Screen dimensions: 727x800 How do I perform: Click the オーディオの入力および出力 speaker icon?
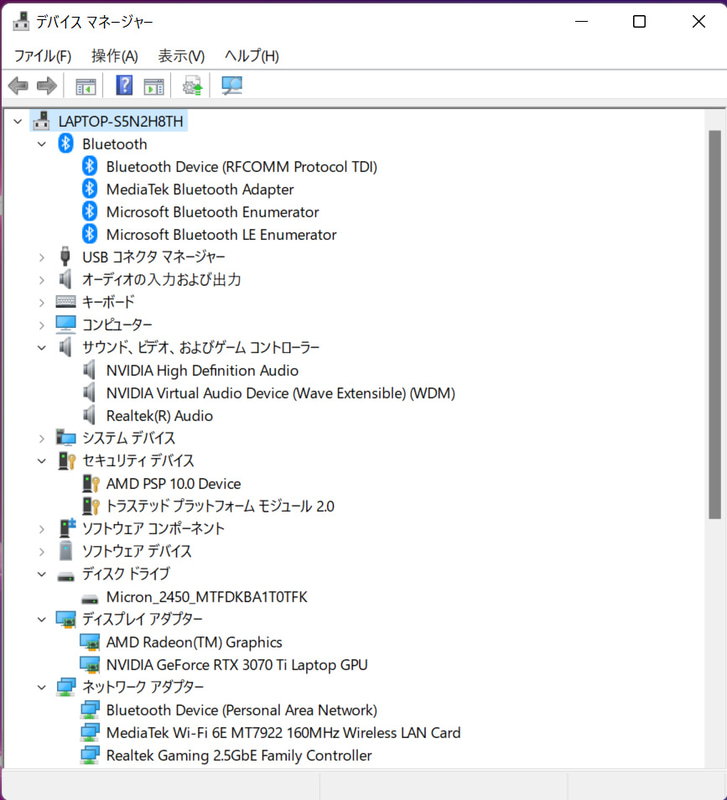click(x=65, y=279)
